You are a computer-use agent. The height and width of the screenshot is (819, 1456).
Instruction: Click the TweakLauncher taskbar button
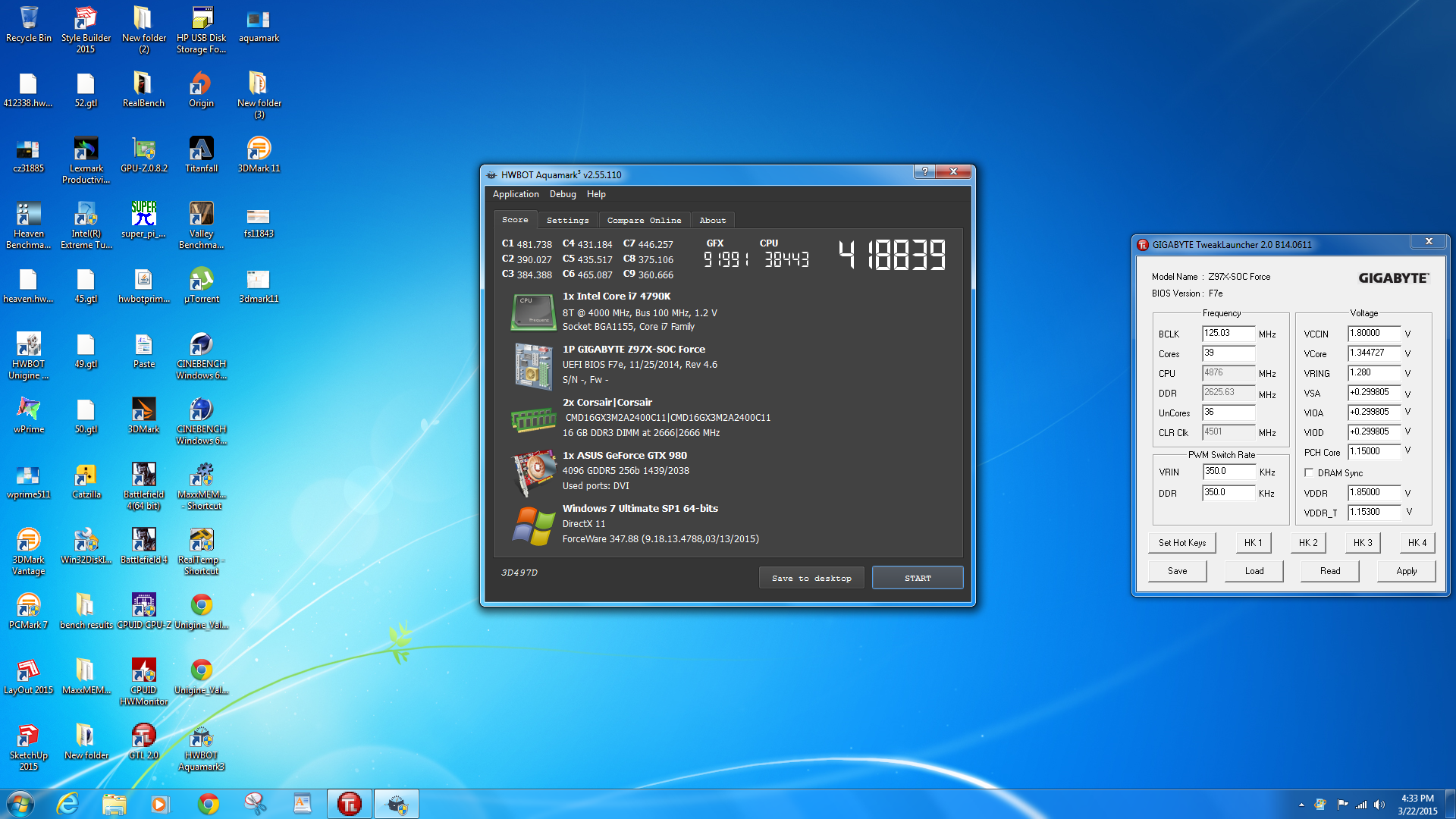coord(350,804)
